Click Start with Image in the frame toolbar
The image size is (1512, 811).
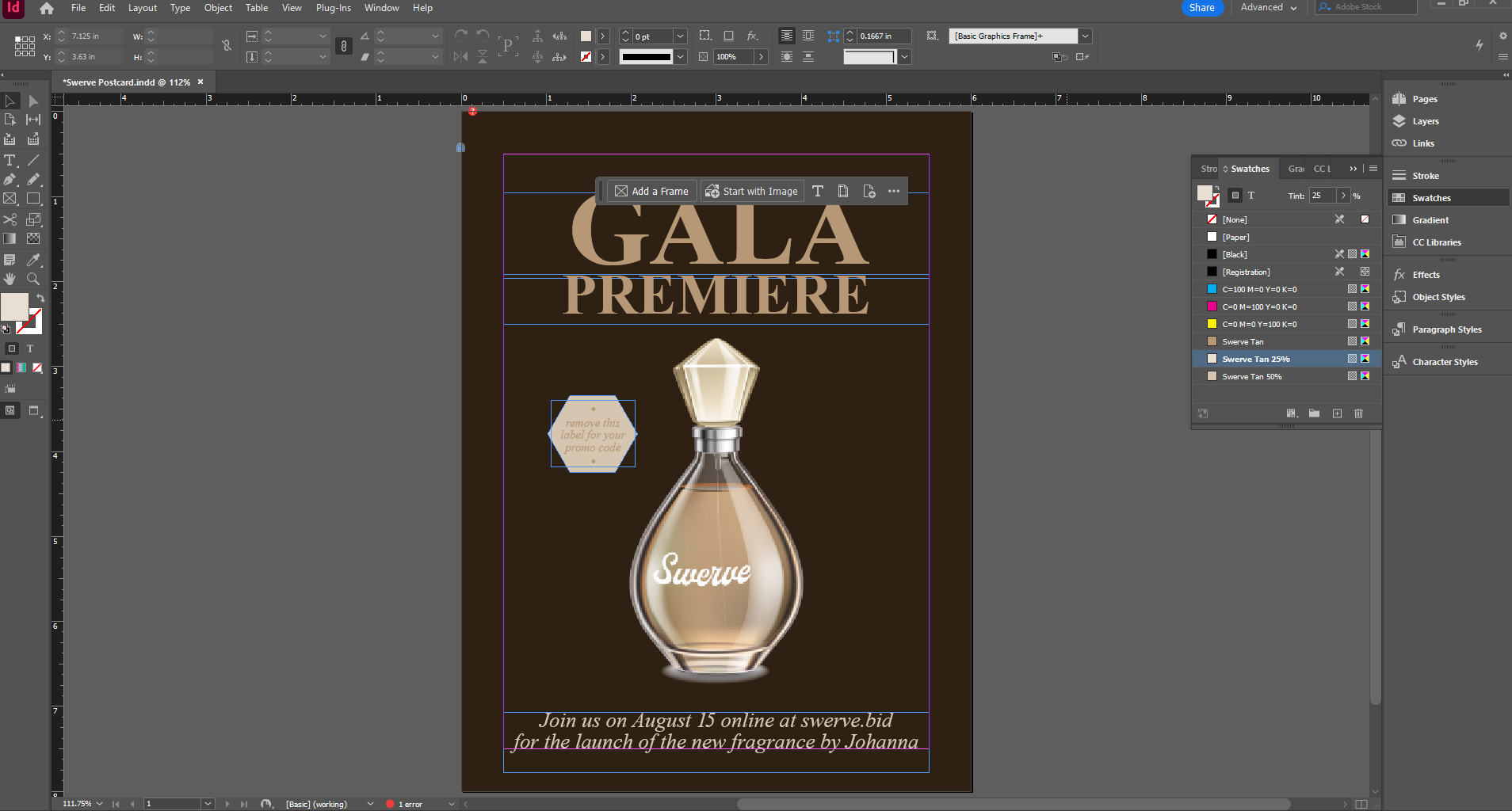click(x=751, y=190)
